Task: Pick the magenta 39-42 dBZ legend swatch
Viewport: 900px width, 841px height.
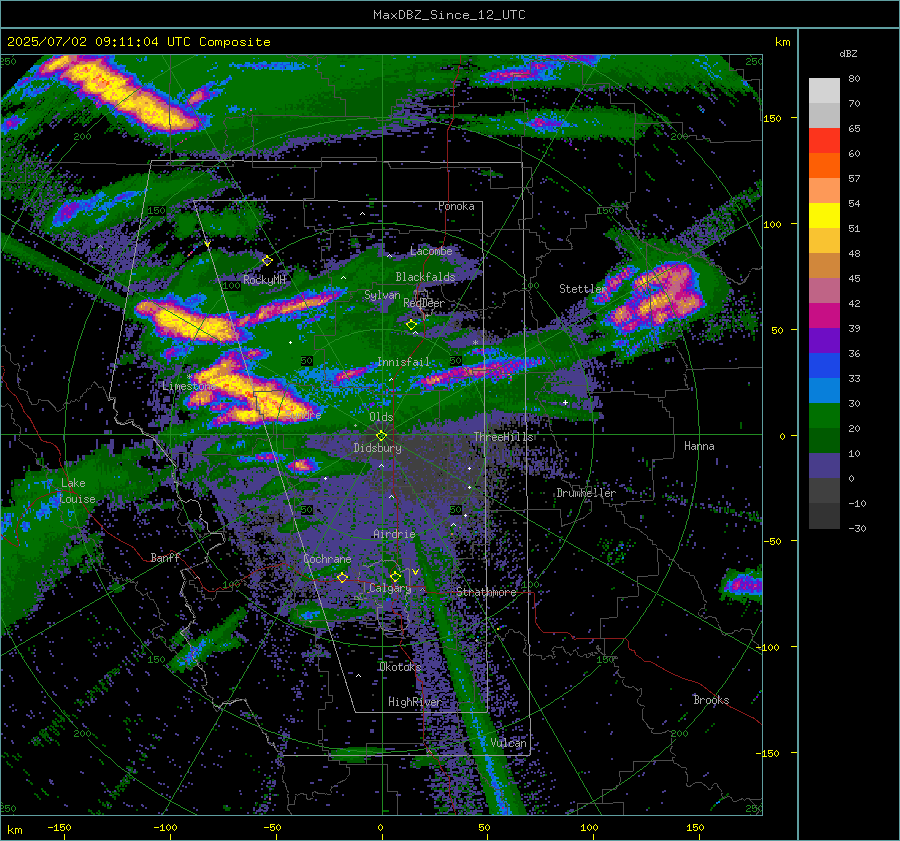Action: click(x=824, y=315)
